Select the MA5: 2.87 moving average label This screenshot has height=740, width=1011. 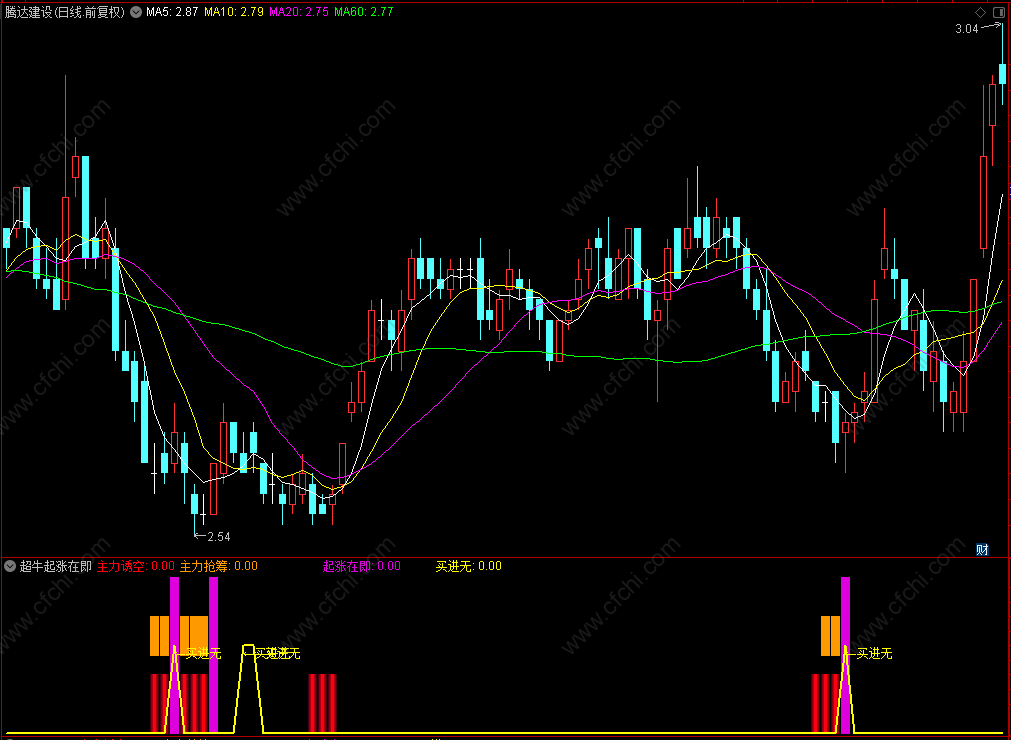click(x=172, y=12)
